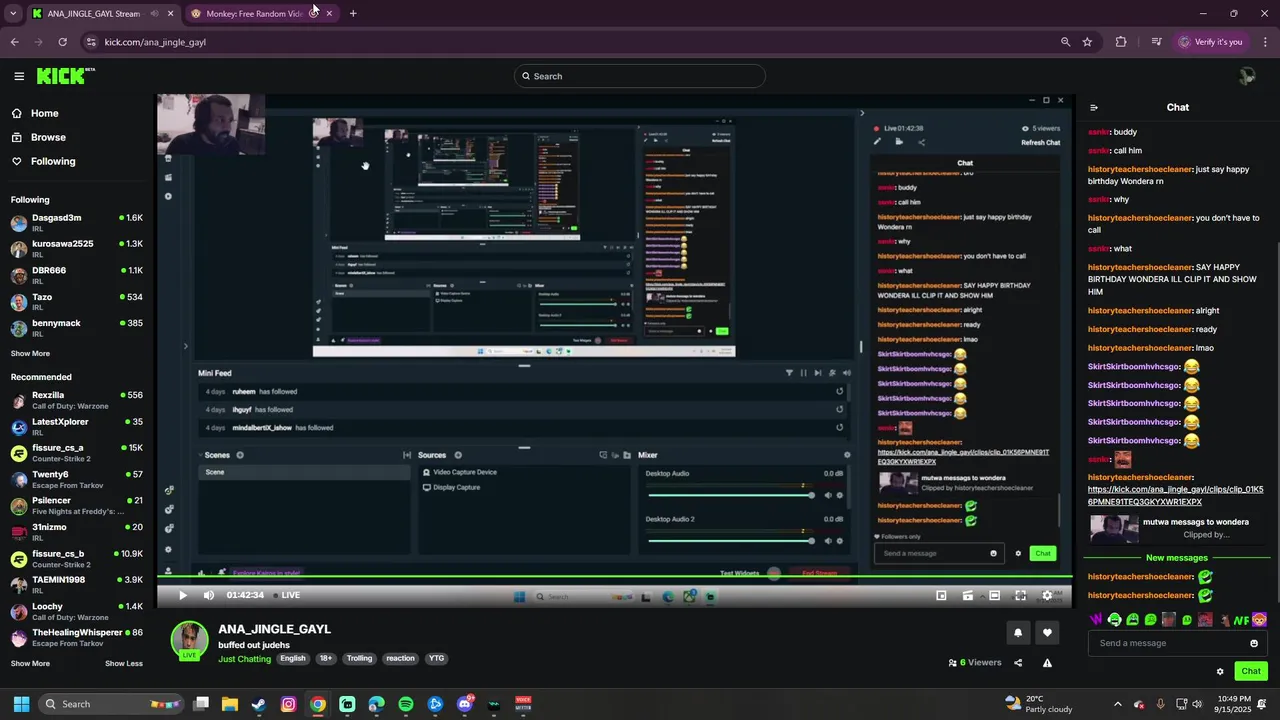Expand Show More under Recommended list
Viewport: 1280px width, 720px height.
tap(30, 663)
